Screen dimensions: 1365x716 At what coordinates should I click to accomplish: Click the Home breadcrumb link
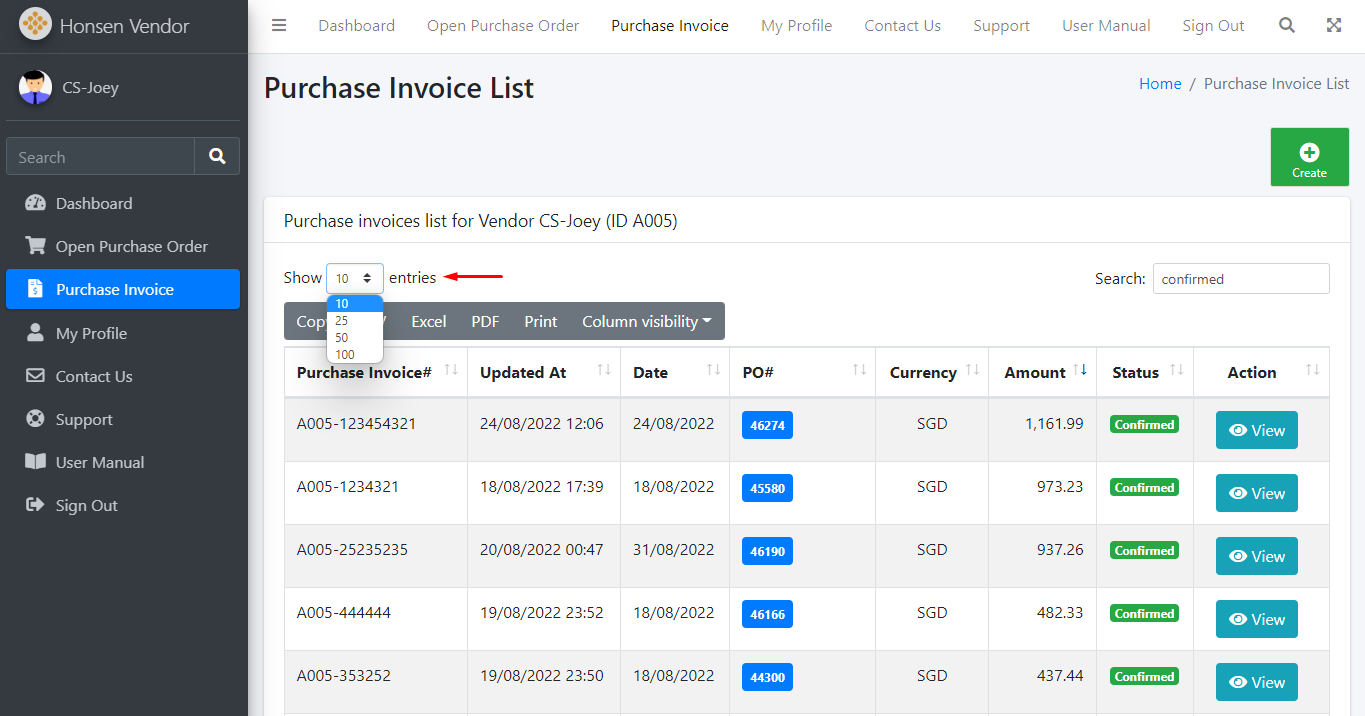(1160, 84)
